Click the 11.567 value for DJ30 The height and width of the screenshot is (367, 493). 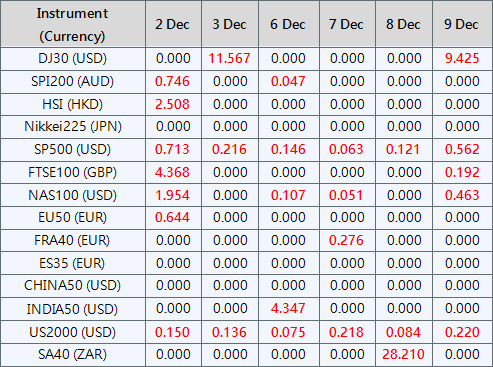(x=229, y=58)
